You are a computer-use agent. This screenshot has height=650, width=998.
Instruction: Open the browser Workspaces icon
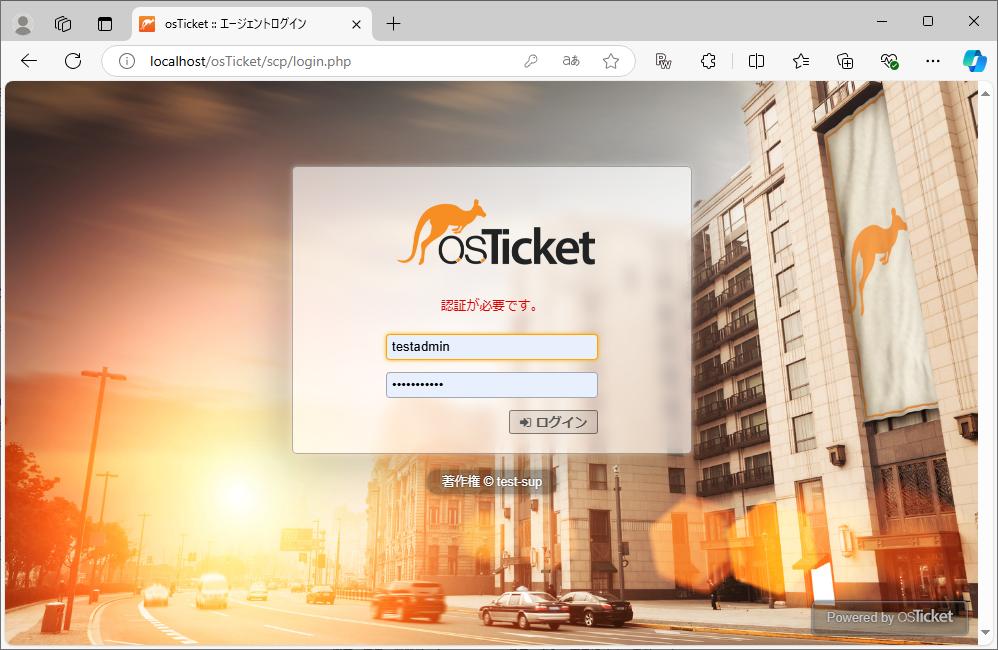(x=62, y=24)
